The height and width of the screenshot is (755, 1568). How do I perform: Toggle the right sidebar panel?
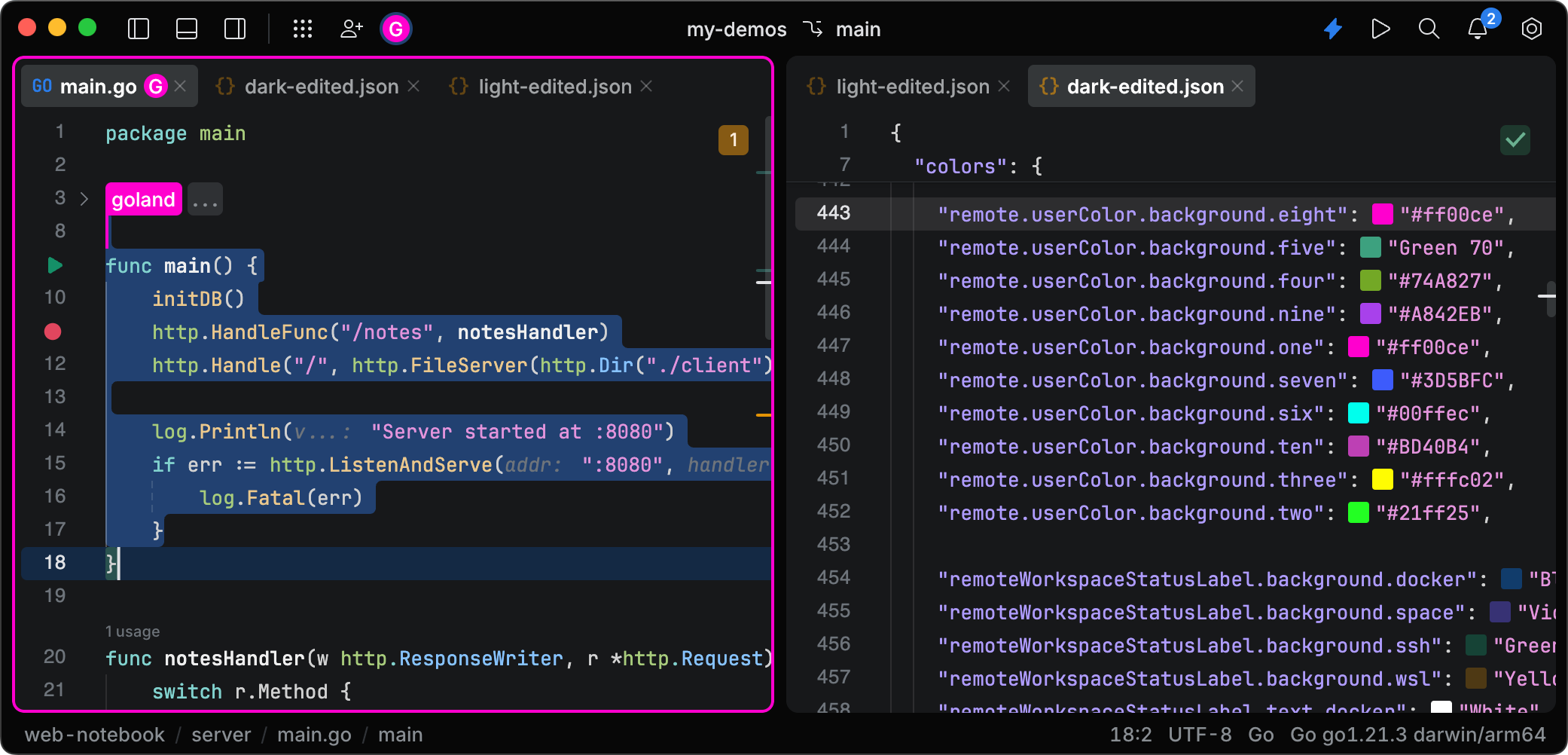pos(235,29)
